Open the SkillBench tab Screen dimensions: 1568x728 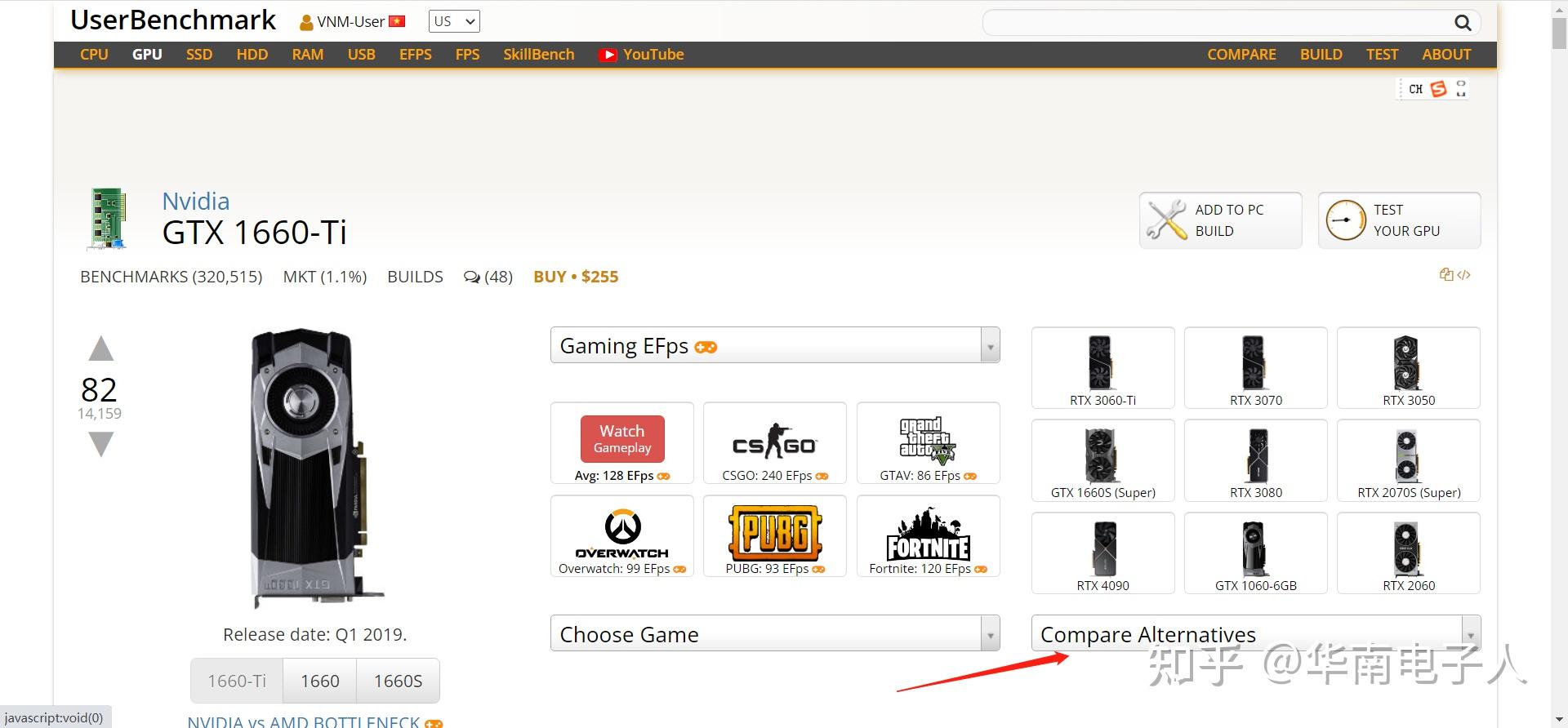[539, 55]
